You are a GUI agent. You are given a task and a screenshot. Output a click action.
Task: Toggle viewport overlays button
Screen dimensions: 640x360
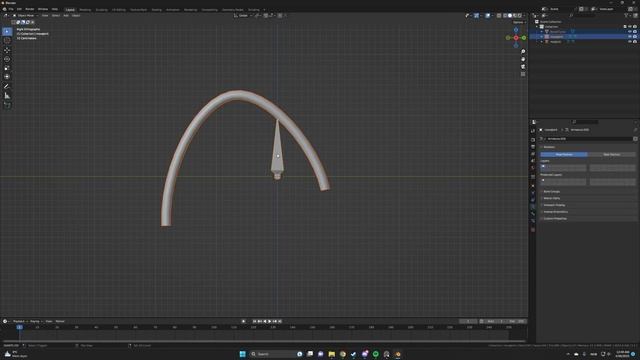pos(488,16)
